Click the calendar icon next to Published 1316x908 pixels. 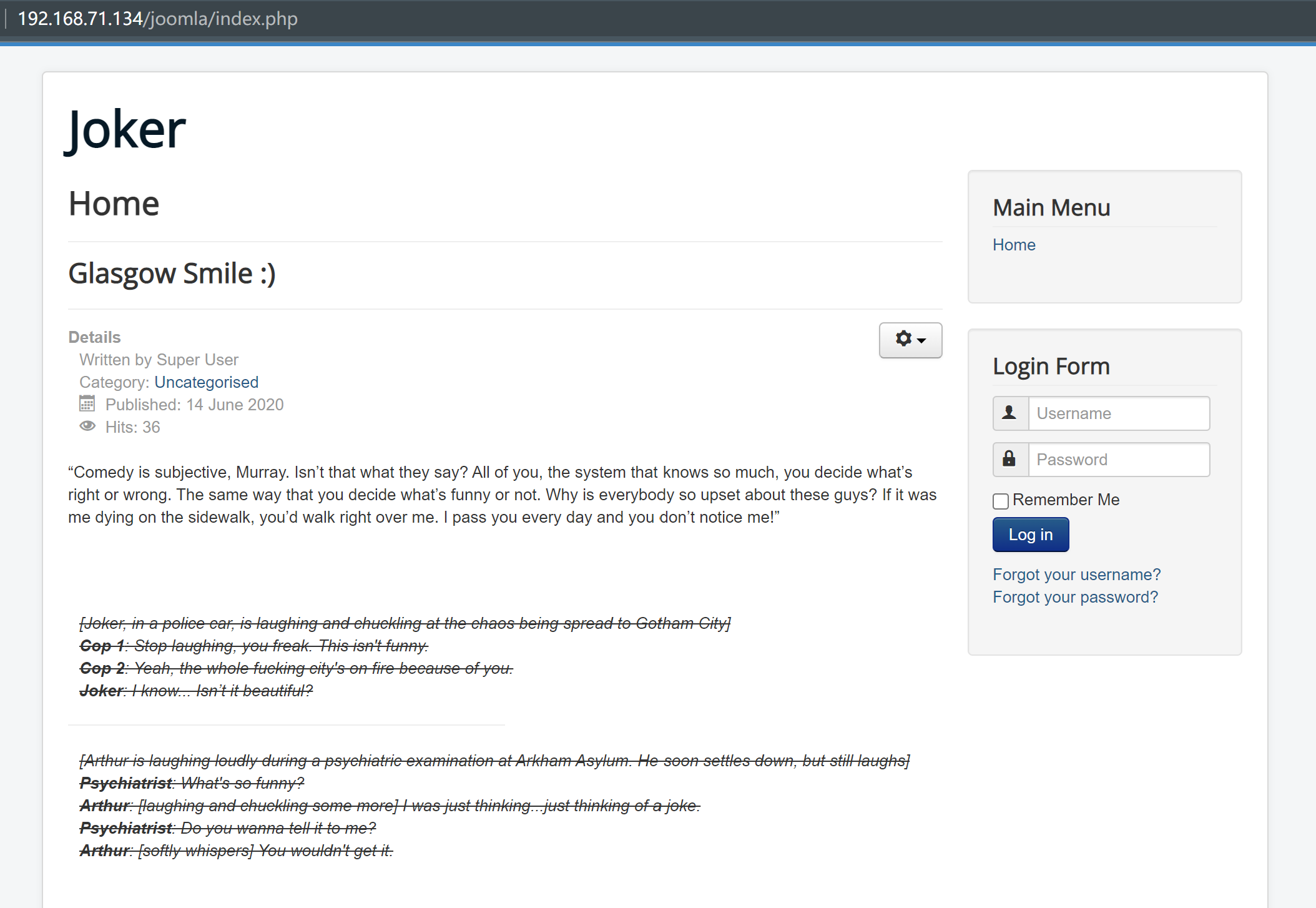pyautogui.click(x=85, y=404)
